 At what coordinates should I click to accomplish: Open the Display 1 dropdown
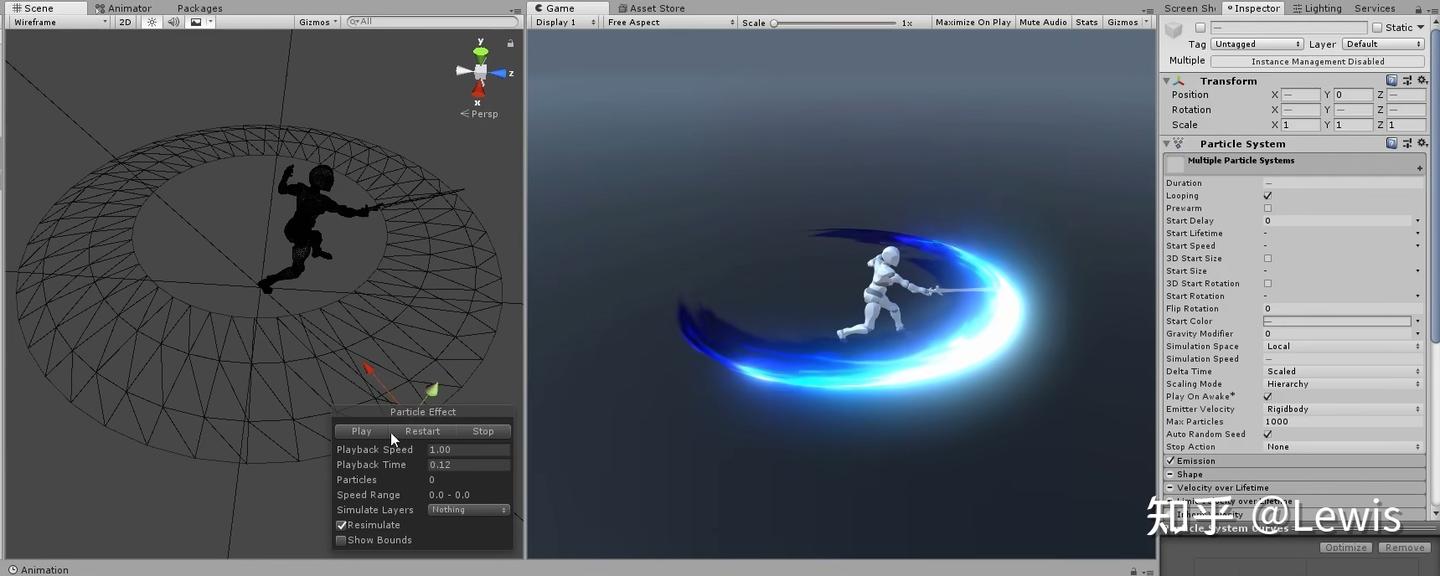565,22
